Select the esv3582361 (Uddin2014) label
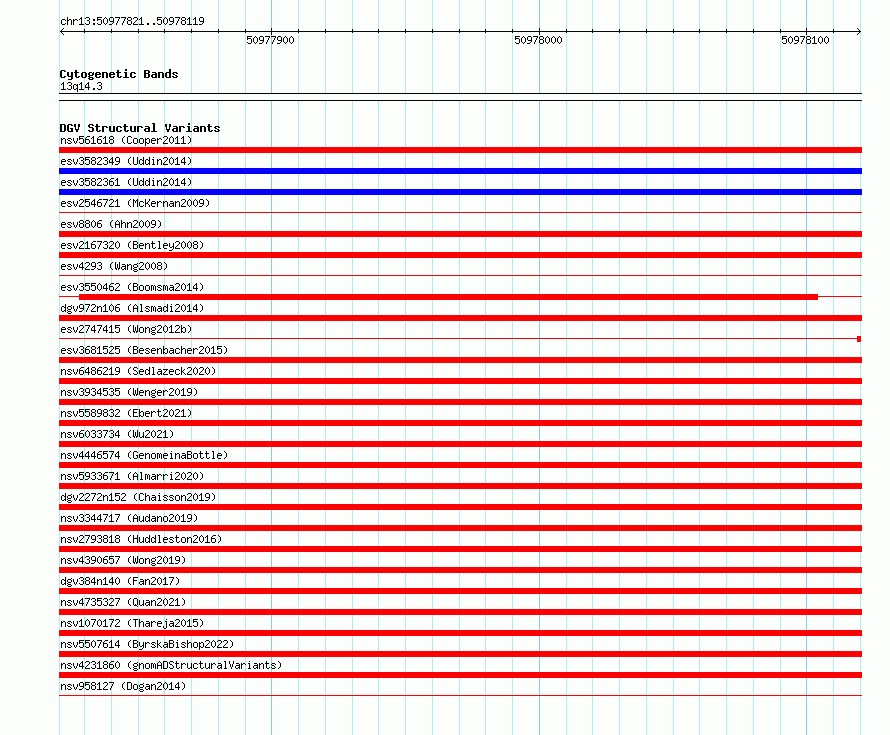The width and height of the screenshot is (890, 735). pos(126,182)
